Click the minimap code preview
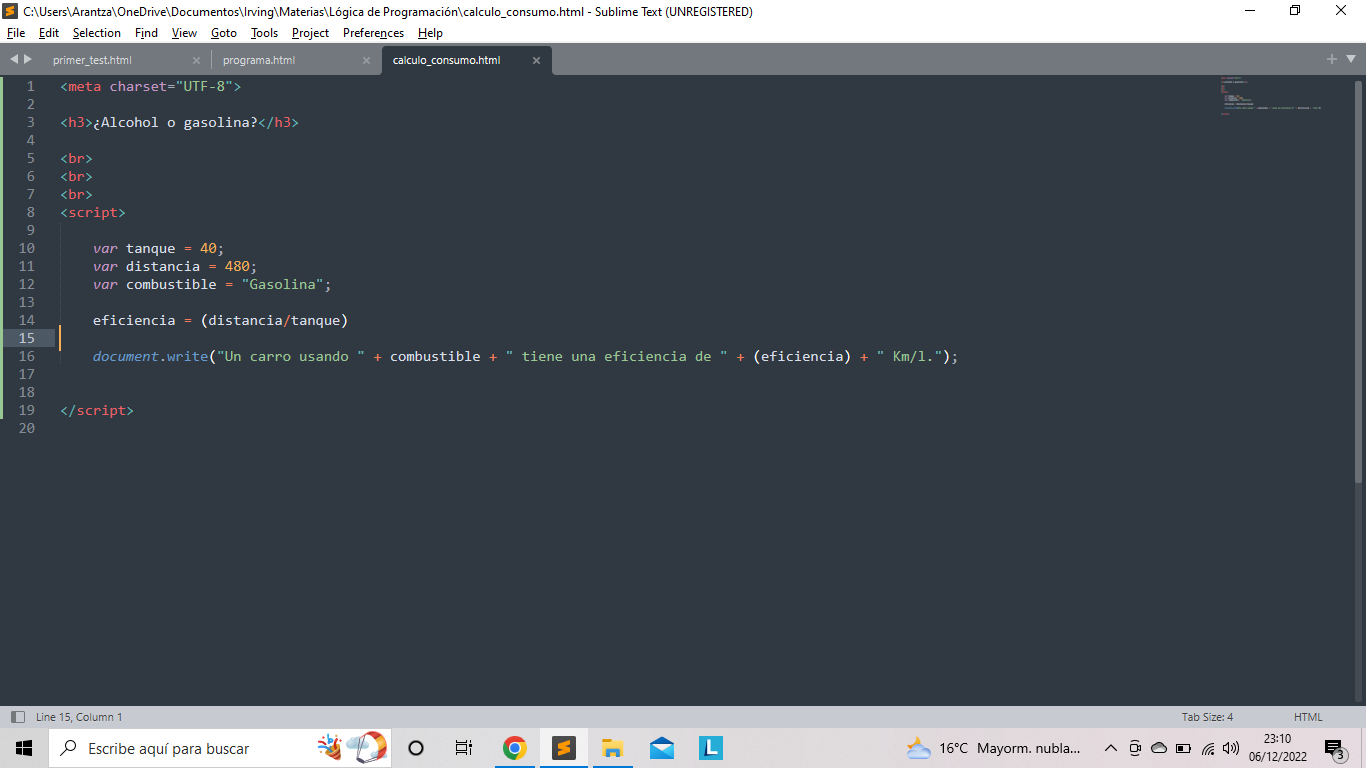This screenshot has width=1366, height=768. click(x=1270, y=95)
